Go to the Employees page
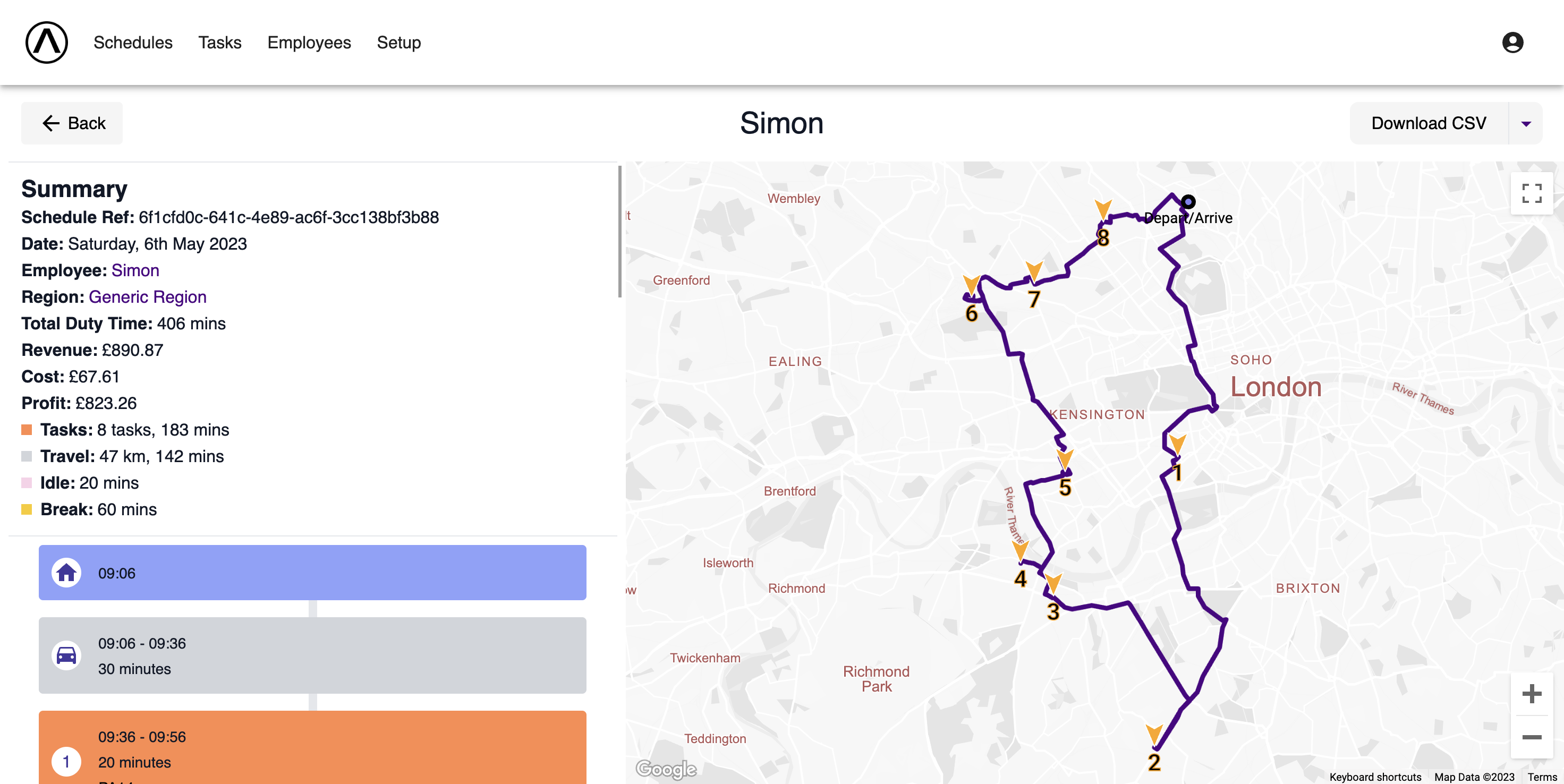This screenshot has width=1564, height=784. 309,42
